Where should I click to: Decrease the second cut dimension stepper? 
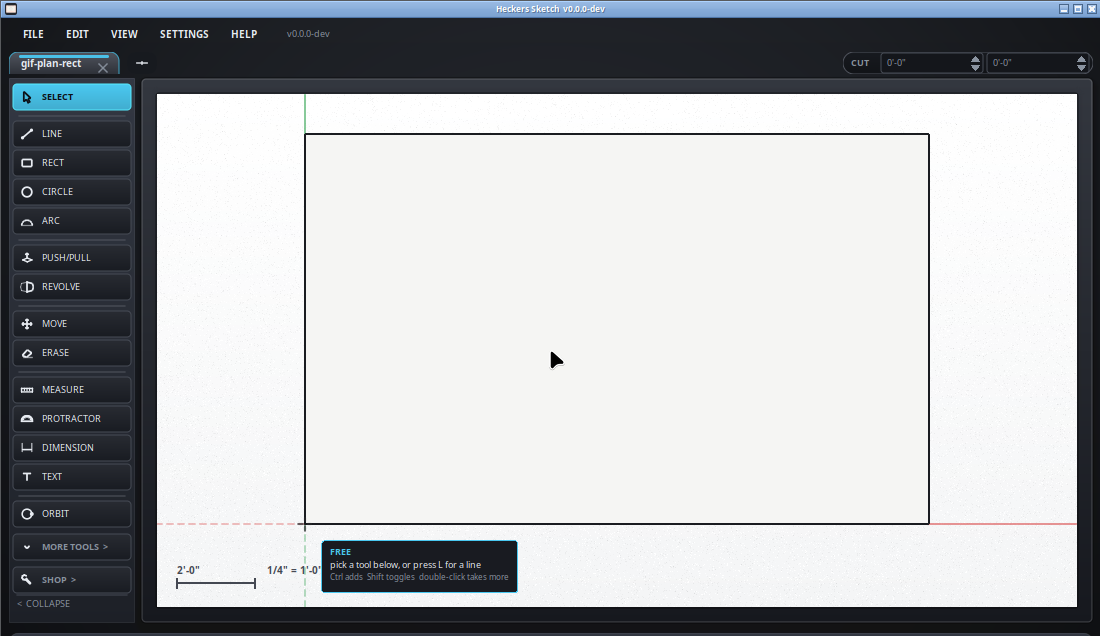tap(1081, 67)
